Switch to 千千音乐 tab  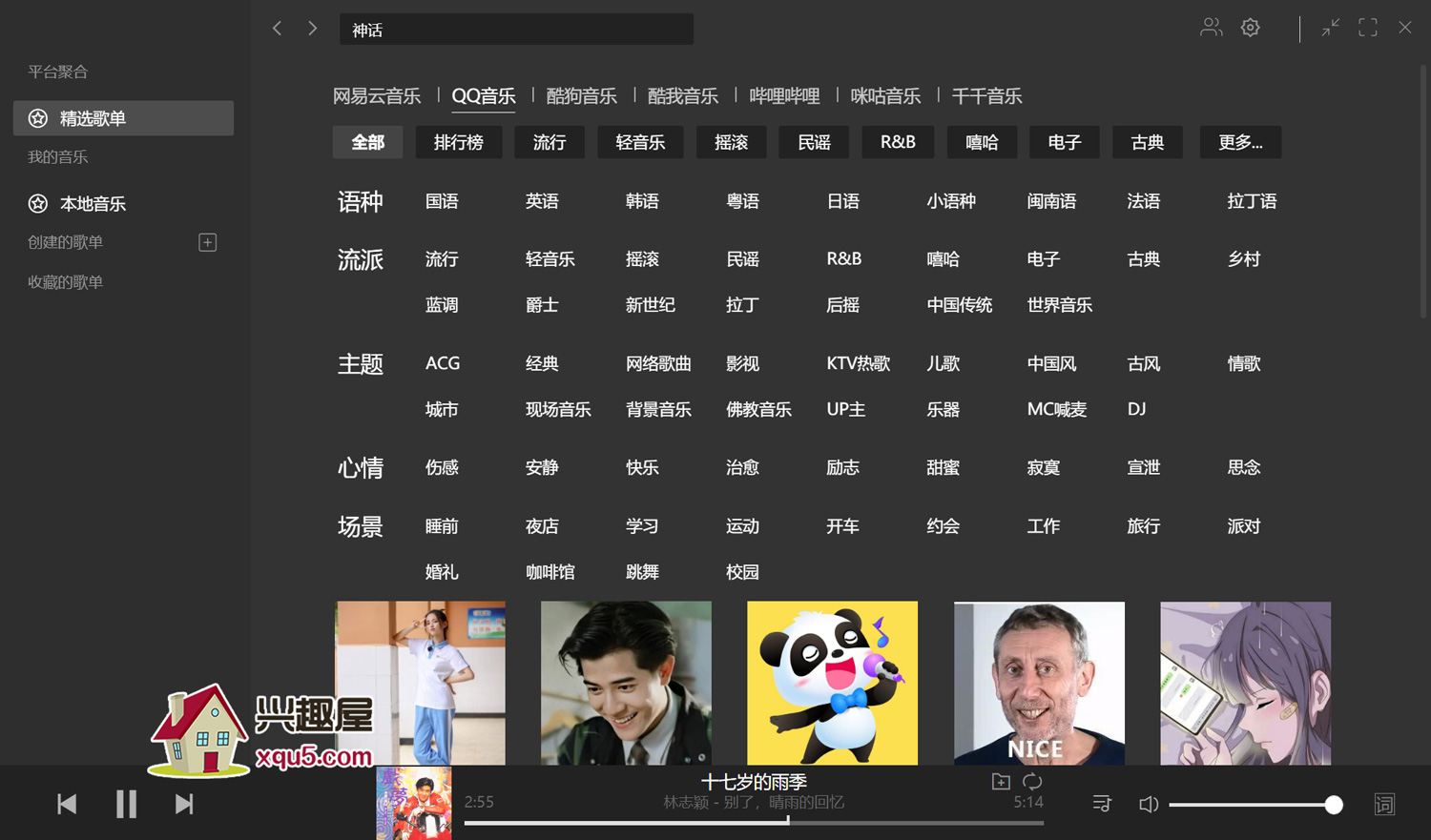click(x=986, y=96)
